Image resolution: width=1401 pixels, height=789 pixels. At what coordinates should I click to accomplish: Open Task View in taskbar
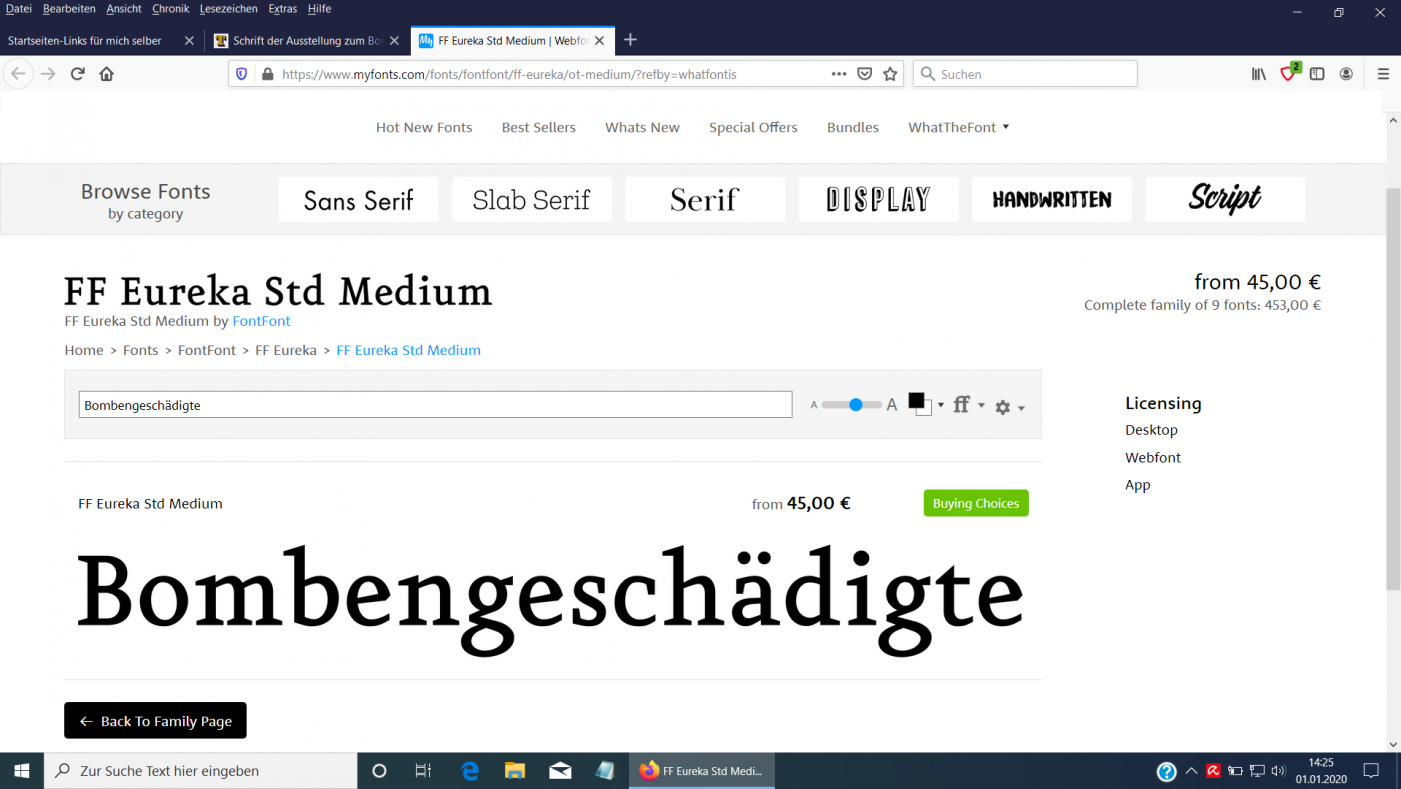pyautogui.click(x=423, y=771)
